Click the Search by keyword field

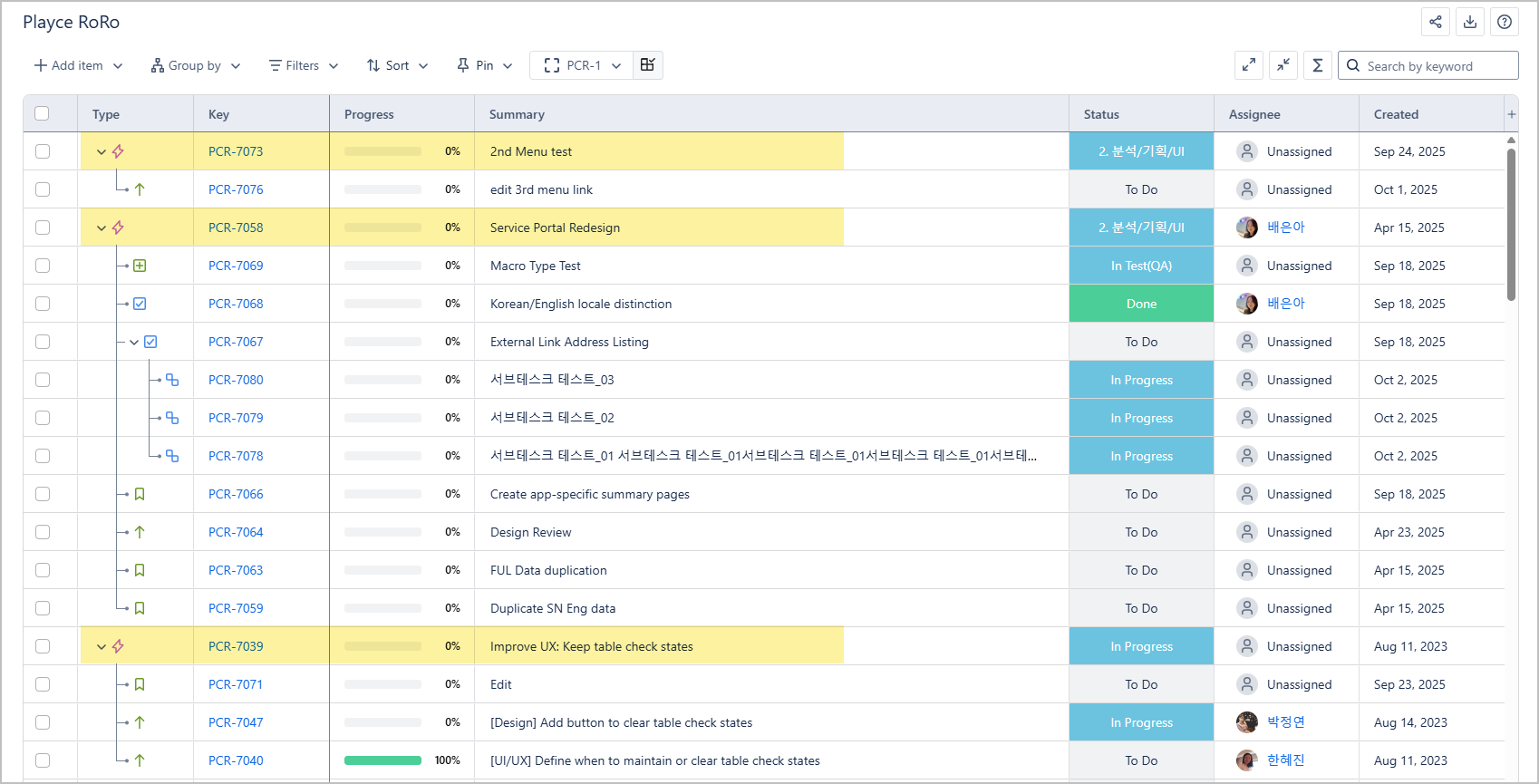click(x=1437, y=65)
